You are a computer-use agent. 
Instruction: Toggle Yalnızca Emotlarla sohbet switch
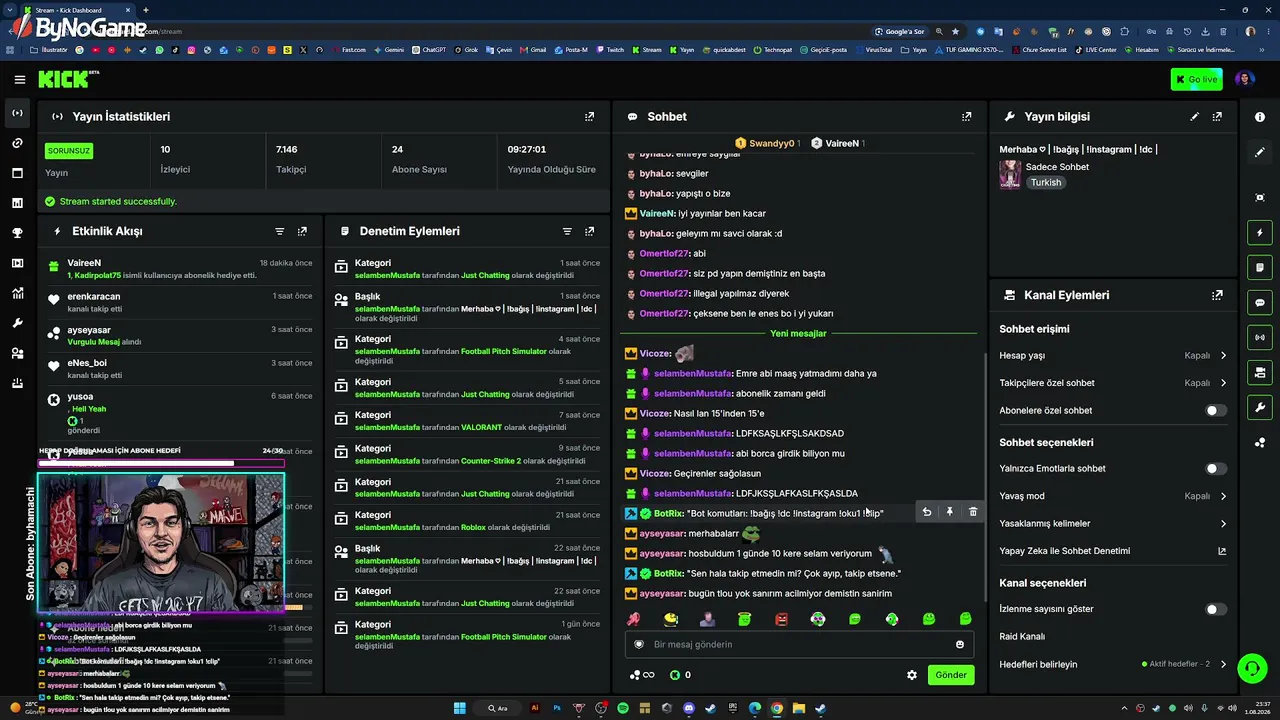point(1215,468)
